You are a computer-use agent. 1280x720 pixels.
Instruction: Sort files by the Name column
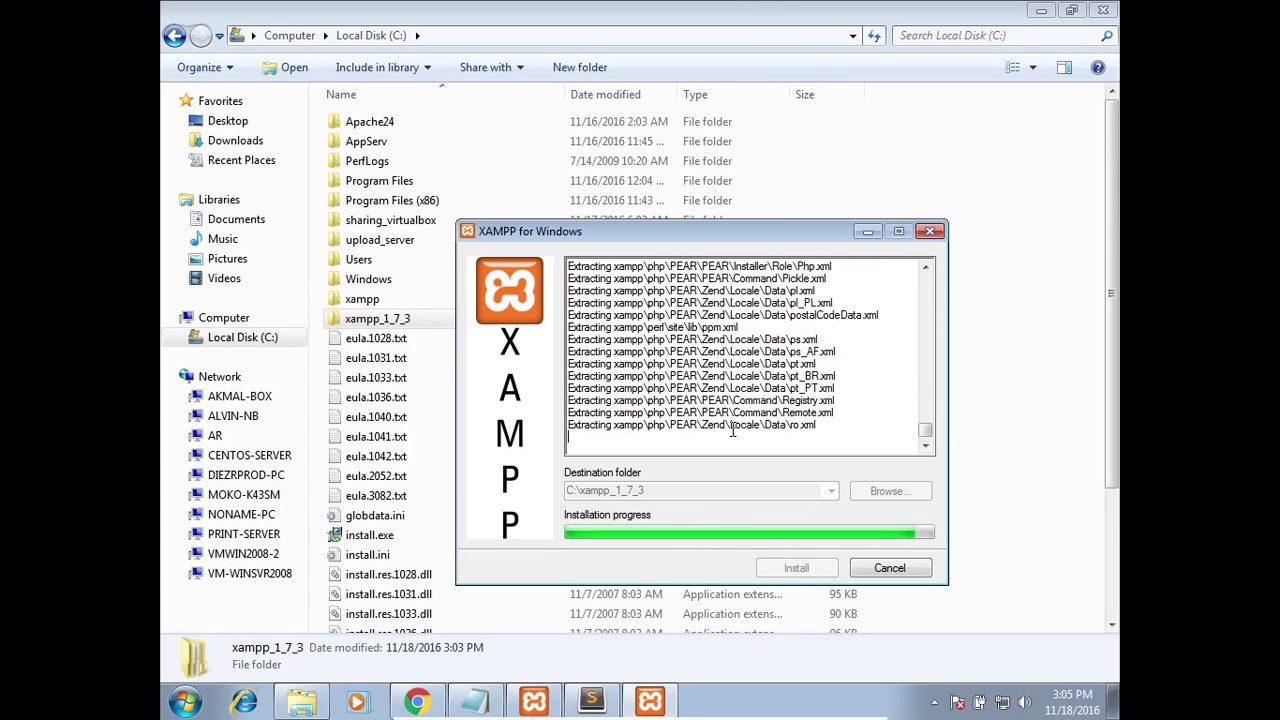[340, 94]
